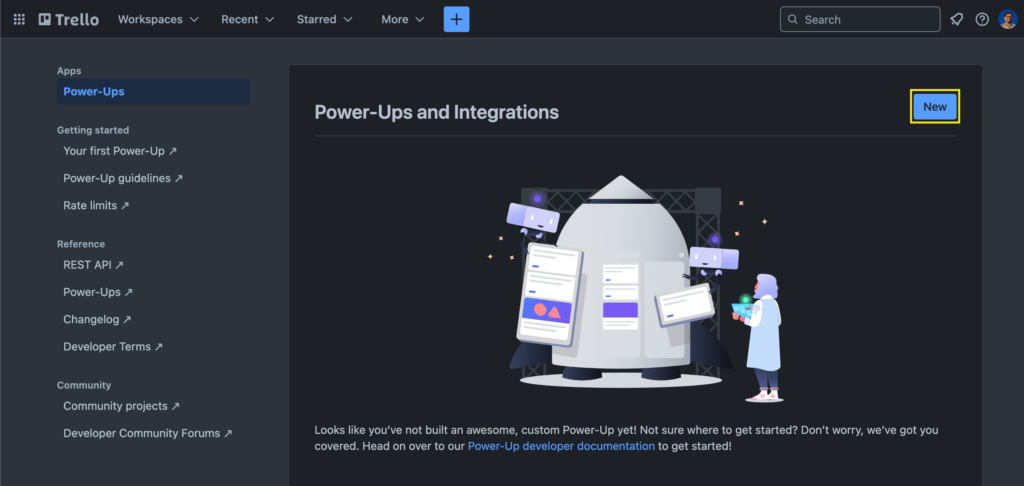Screen dimensions: 1024x486
Task: Click the Community section label
Action: click(84, 385)
